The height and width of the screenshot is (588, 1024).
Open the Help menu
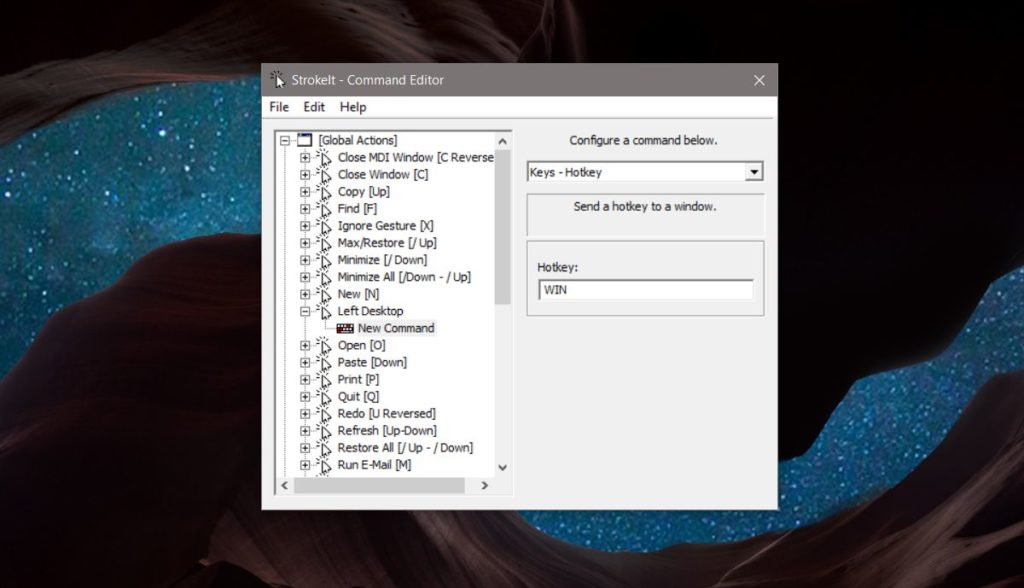pyautogui.click(x=352, y=107)
